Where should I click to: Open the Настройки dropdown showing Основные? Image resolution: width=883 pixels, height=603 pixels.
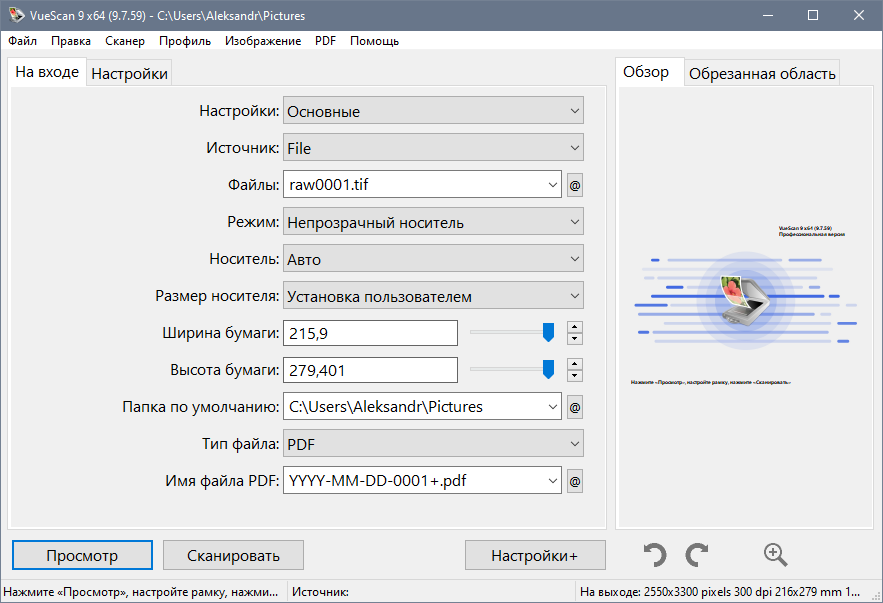(433, 111)
